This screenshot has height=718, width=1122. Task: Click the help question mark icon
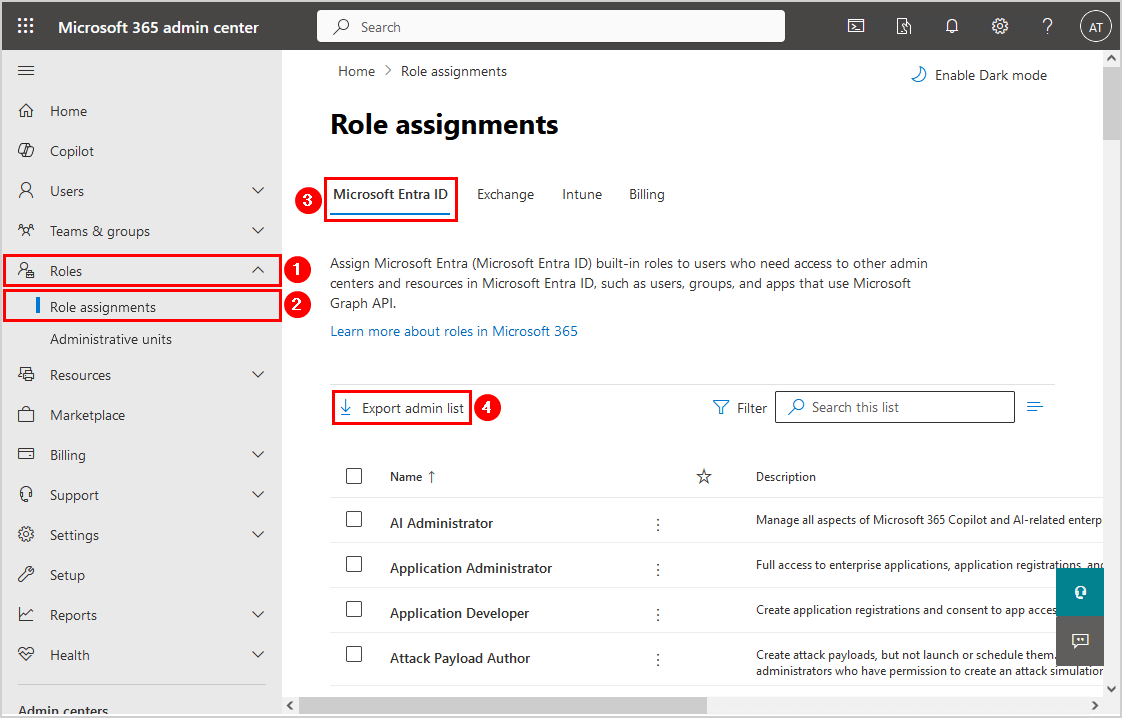pos(1047,27)
